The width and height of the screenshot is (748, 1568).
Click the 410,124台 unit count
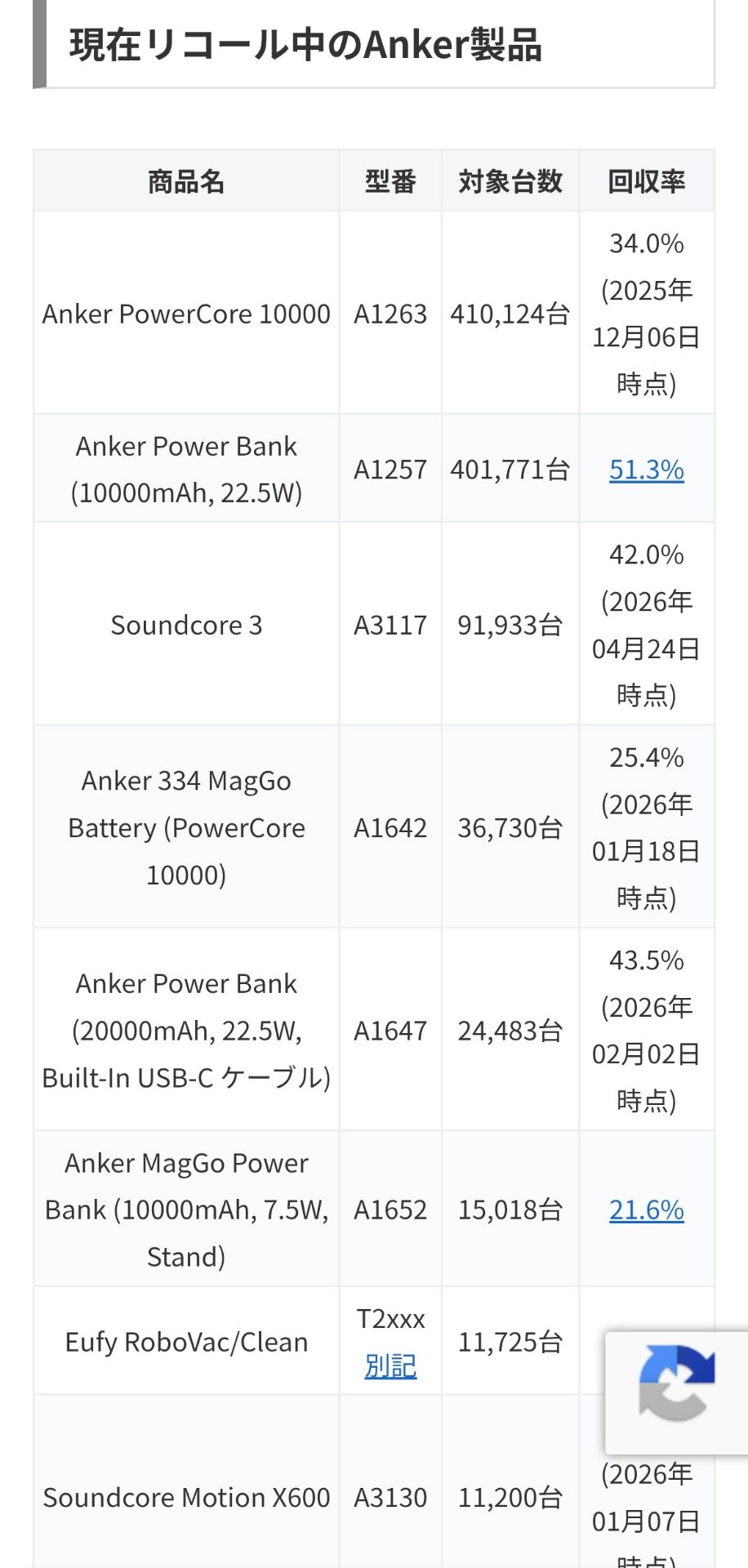point(510,314)
